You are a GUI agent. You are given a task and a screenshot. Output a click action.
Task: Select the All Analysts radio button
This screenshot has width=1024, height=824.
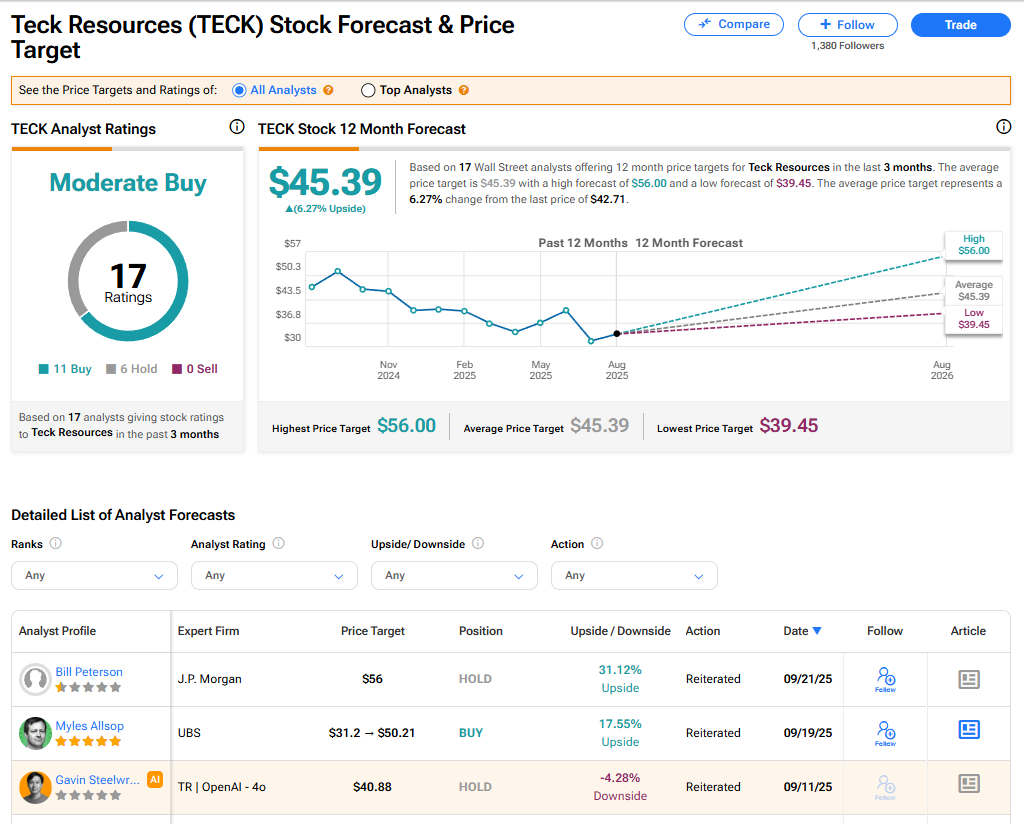point(239,90)
